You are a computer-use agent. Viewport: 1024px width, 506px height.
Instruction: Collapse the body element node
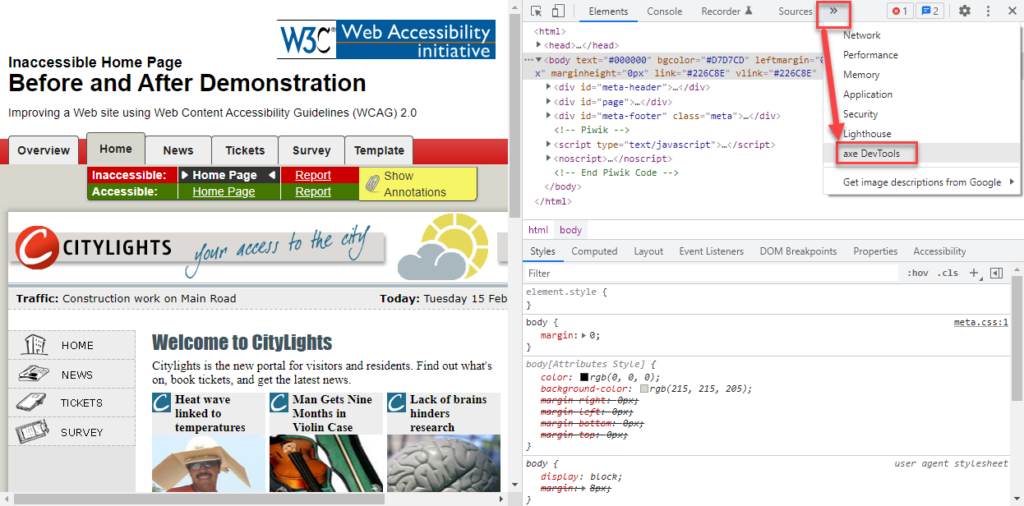tap(538, 59)
